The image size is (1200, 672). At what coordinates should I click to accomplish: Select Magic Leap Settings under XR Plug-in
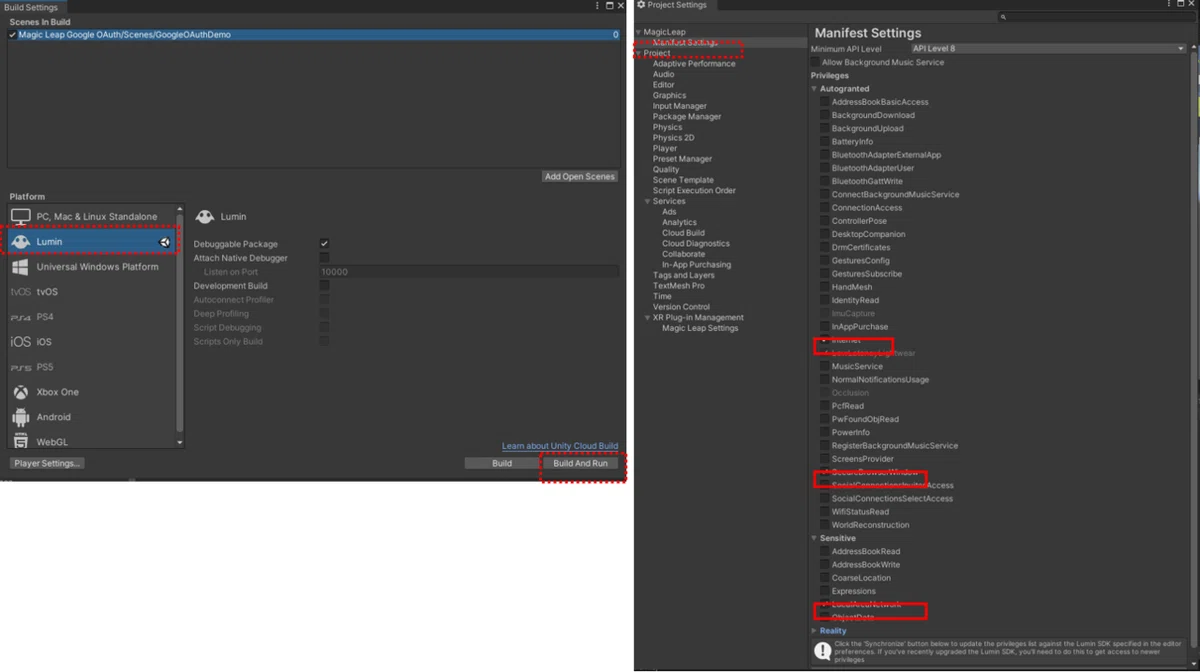coord(700,328)
